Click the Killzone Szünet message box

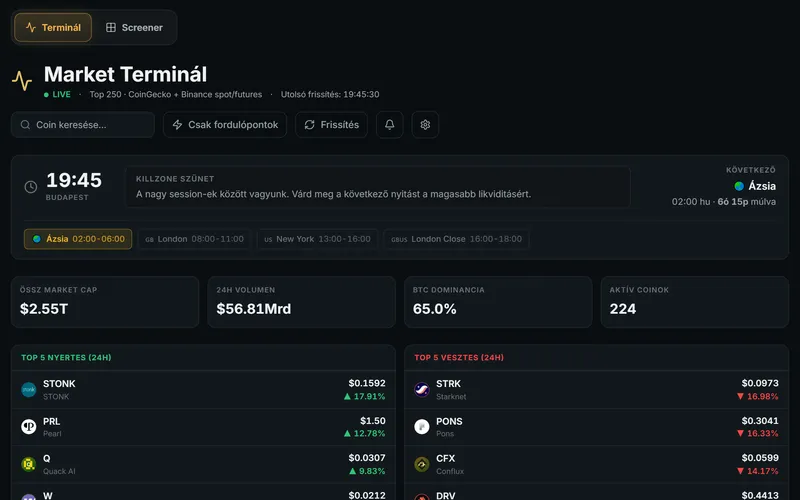pyautogui.click(x=378, y=187)
